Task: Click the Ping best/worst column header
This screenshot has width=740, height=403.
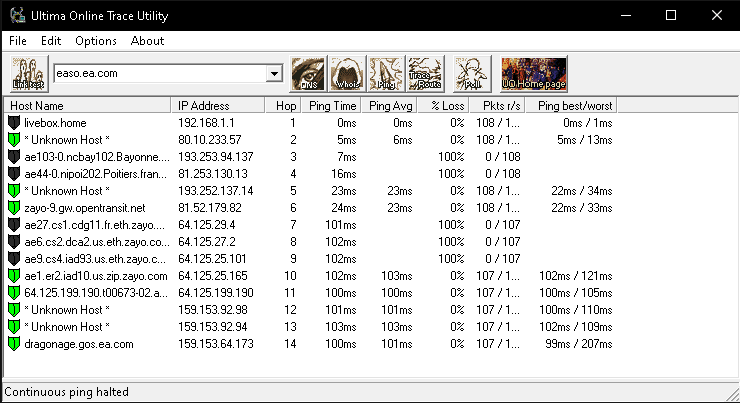Action: pyautogui.click(x=572, y=106)
